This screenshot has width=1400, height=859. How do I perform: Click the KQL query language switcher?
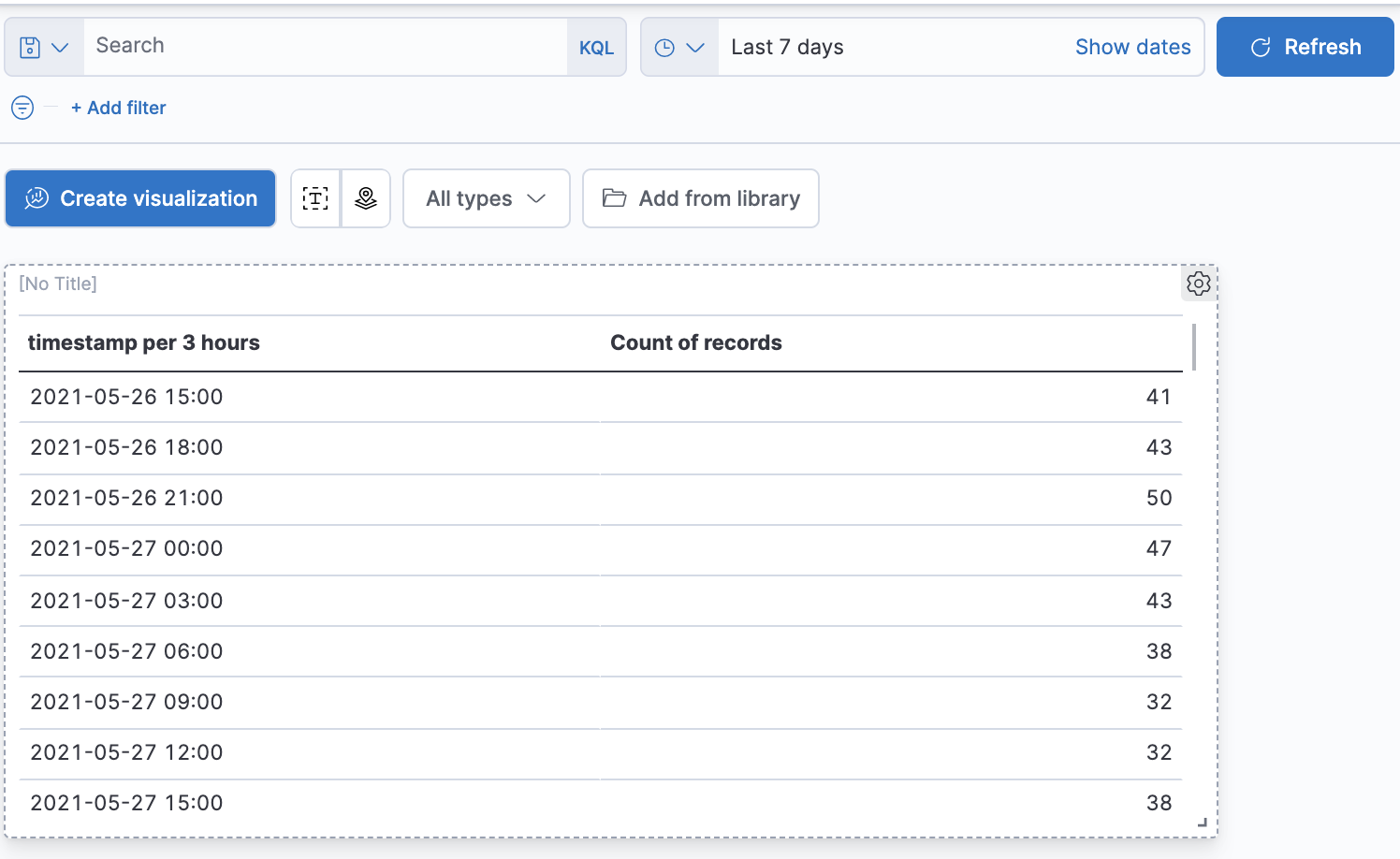(x=596, y=48)
